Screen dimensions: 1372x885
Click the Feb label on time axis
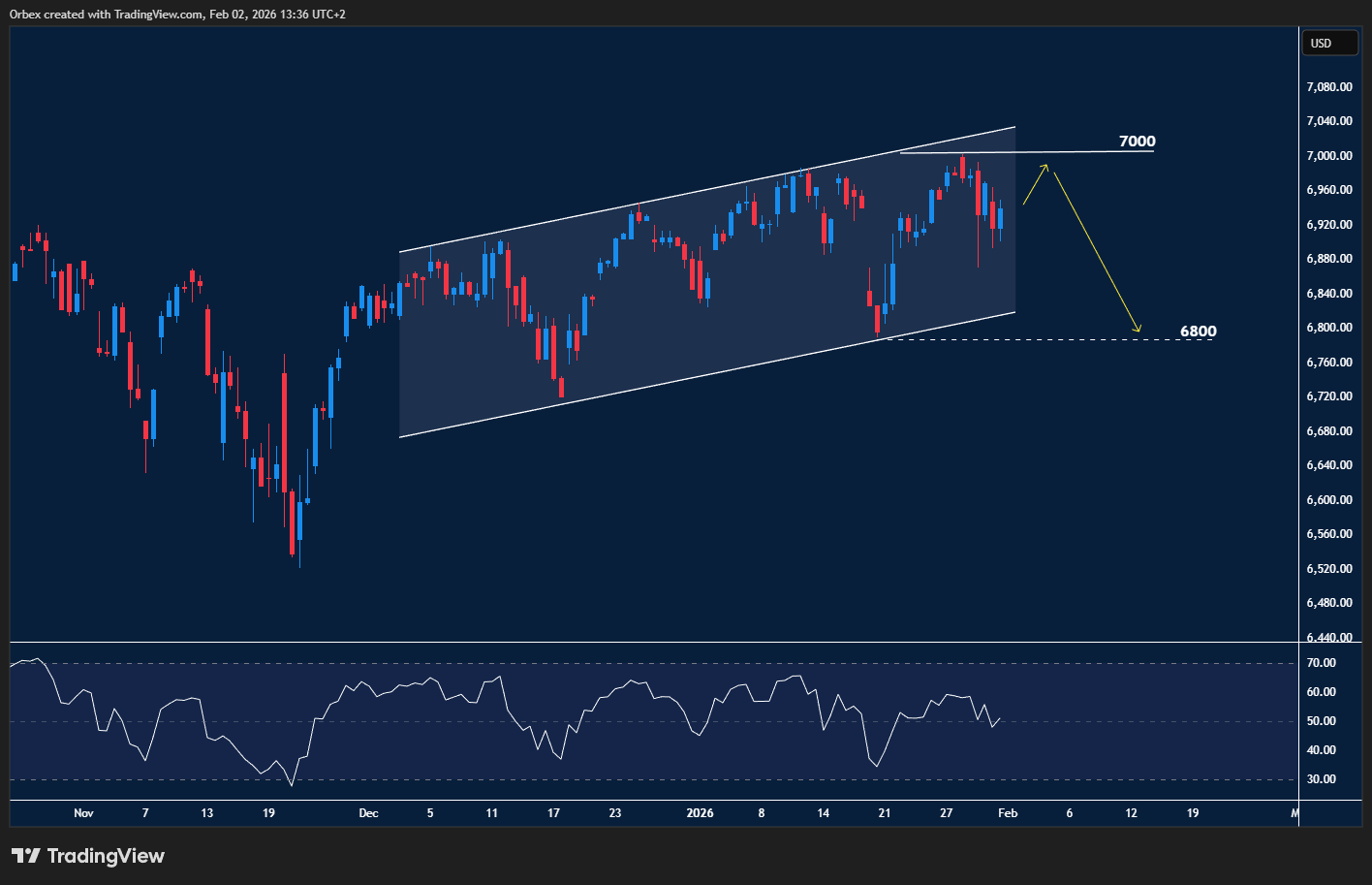click(1008, 813)
